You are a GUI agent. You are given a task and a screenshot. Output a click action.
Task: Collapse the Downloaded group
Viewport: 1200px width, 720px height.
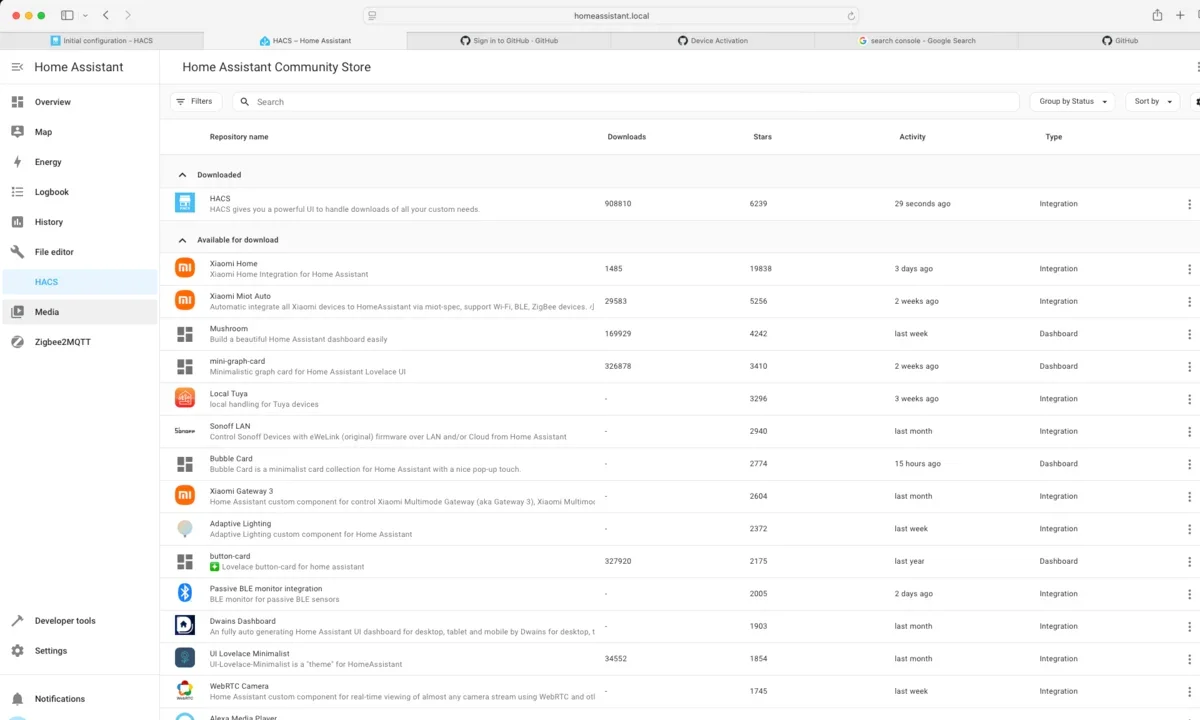click(182, 175)
